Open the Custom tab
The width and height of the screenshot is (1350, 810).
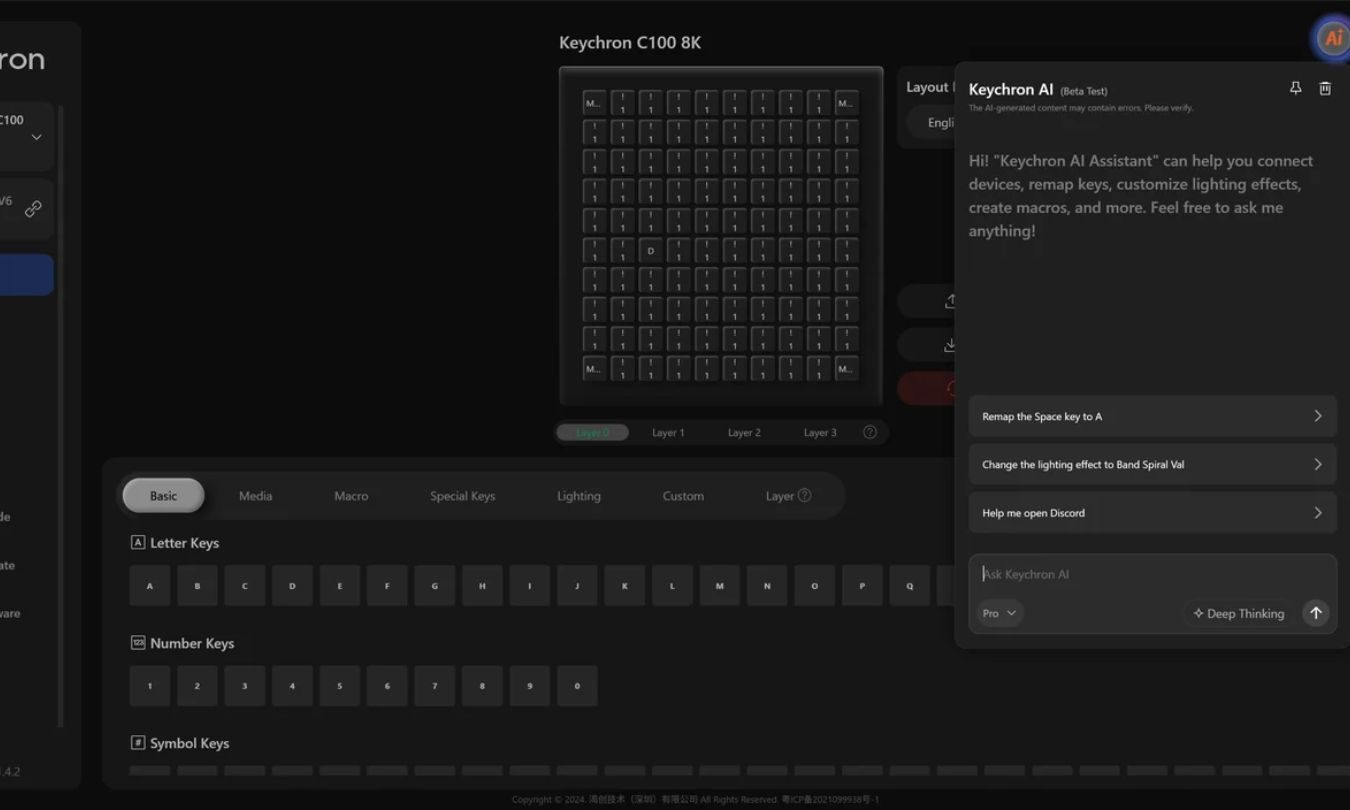point(683,495)
